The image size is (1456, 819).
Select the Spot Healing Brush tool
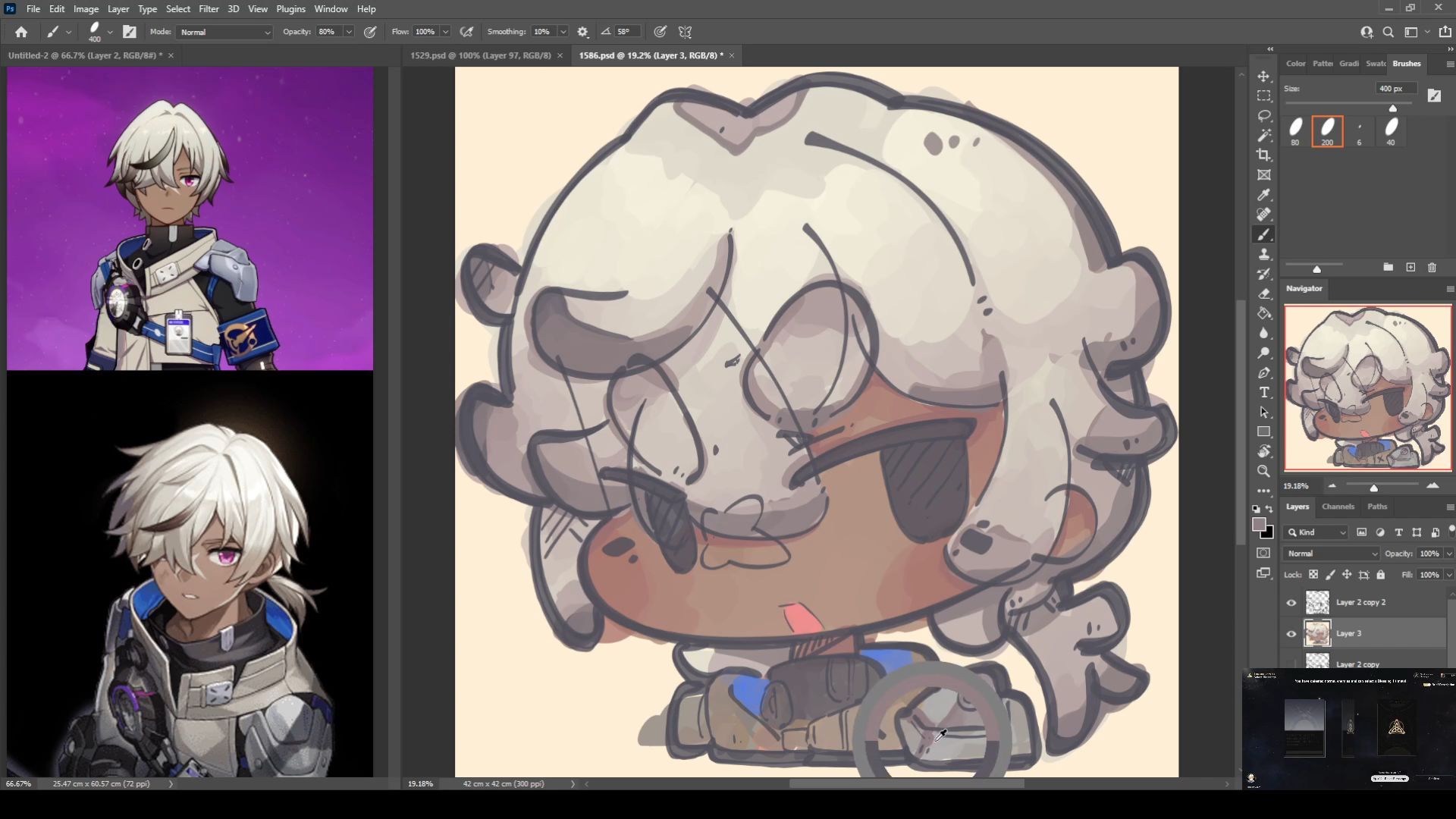tap(1263, 215)
